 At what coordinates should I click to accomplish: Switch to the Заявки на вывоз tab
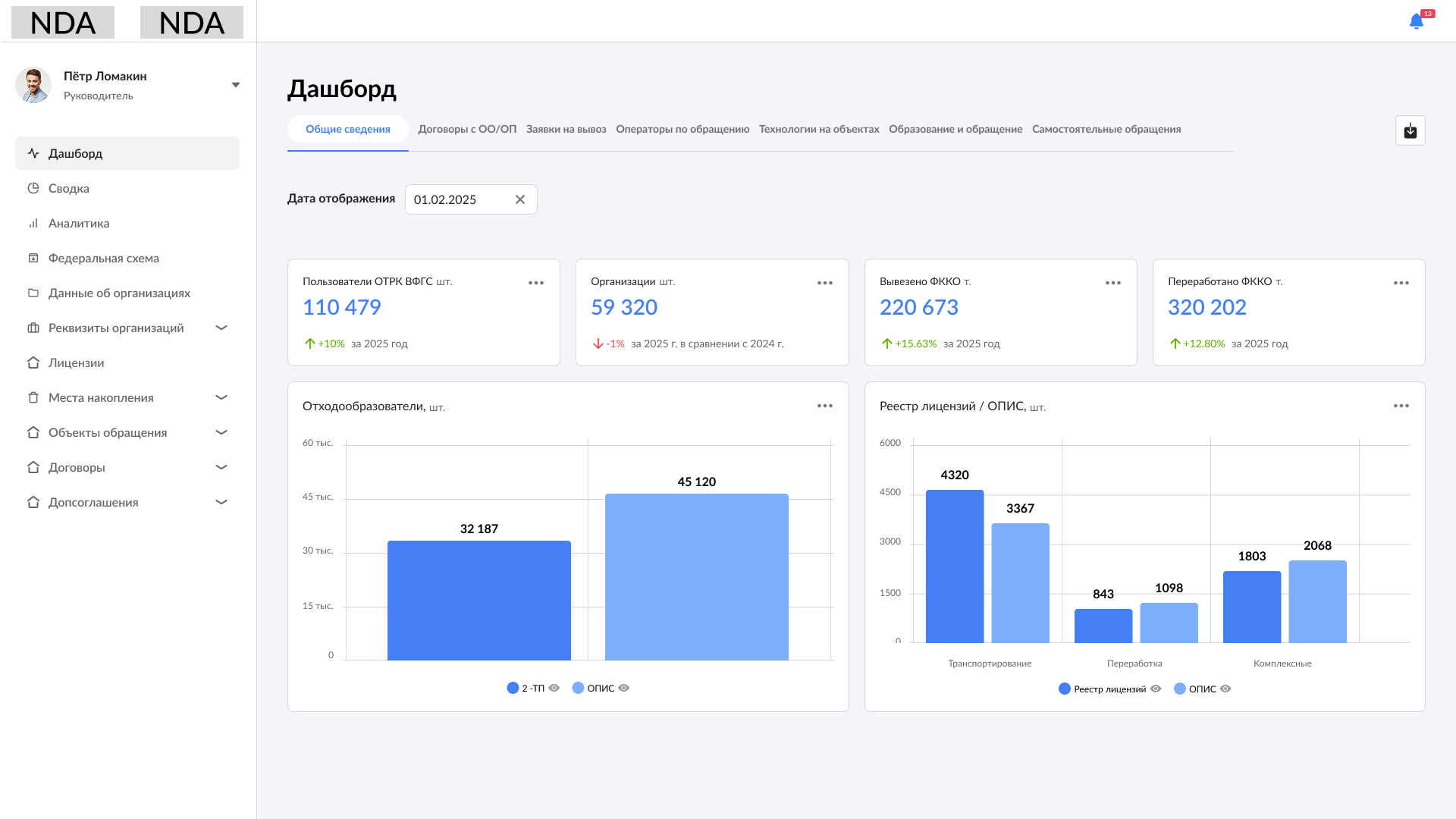(566, 129)
